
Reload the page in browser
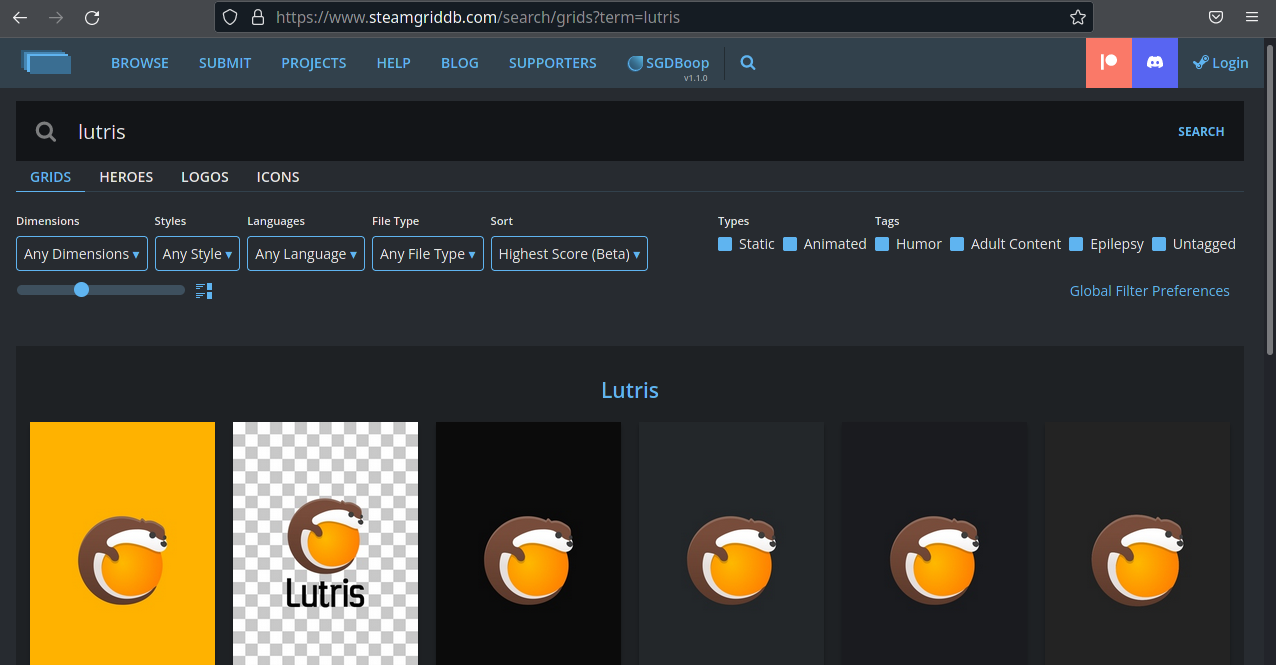pos(92,17)
